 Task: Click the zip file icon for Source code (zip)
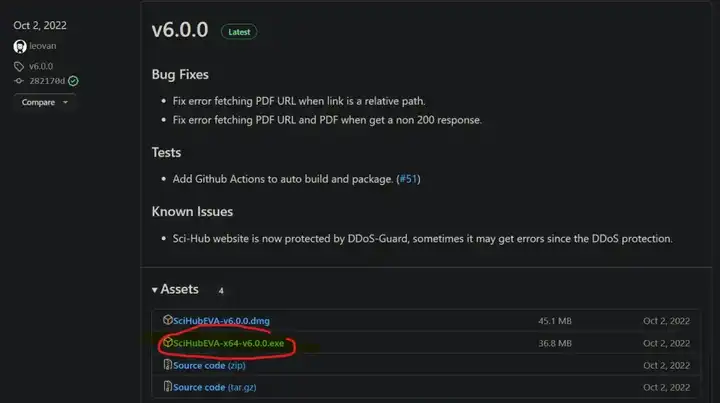pos(168,365)
